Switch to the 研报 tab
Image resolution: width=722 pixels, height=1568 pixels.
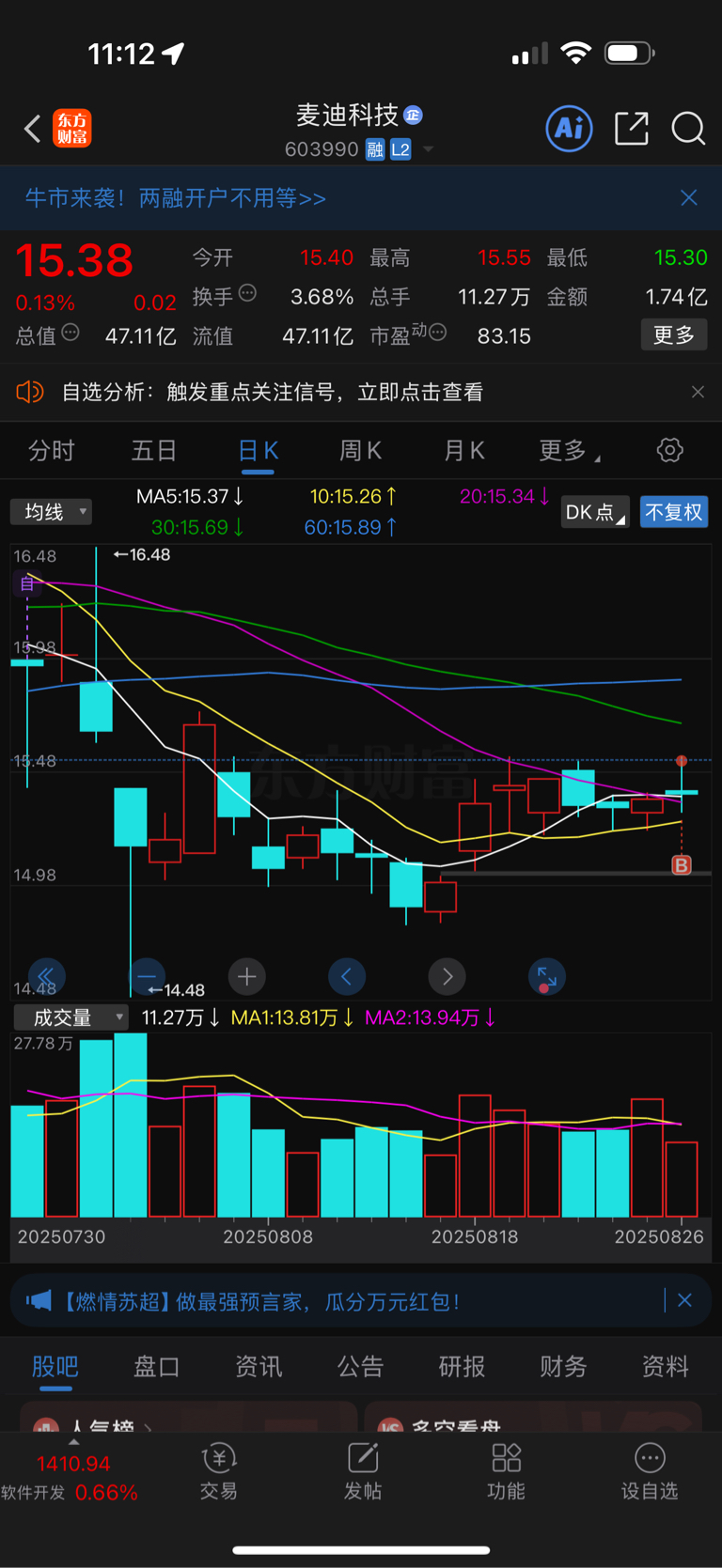click(462, 1367)
